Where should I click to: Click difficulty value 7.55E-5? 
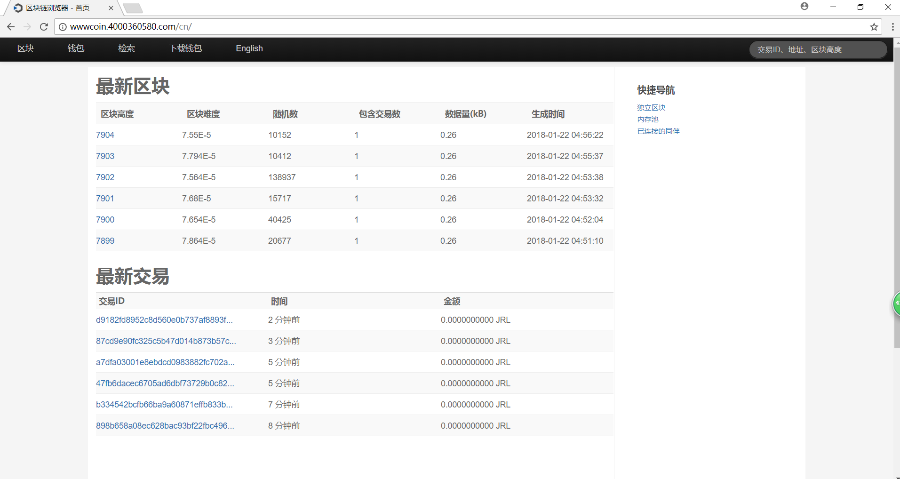(196, 135)
